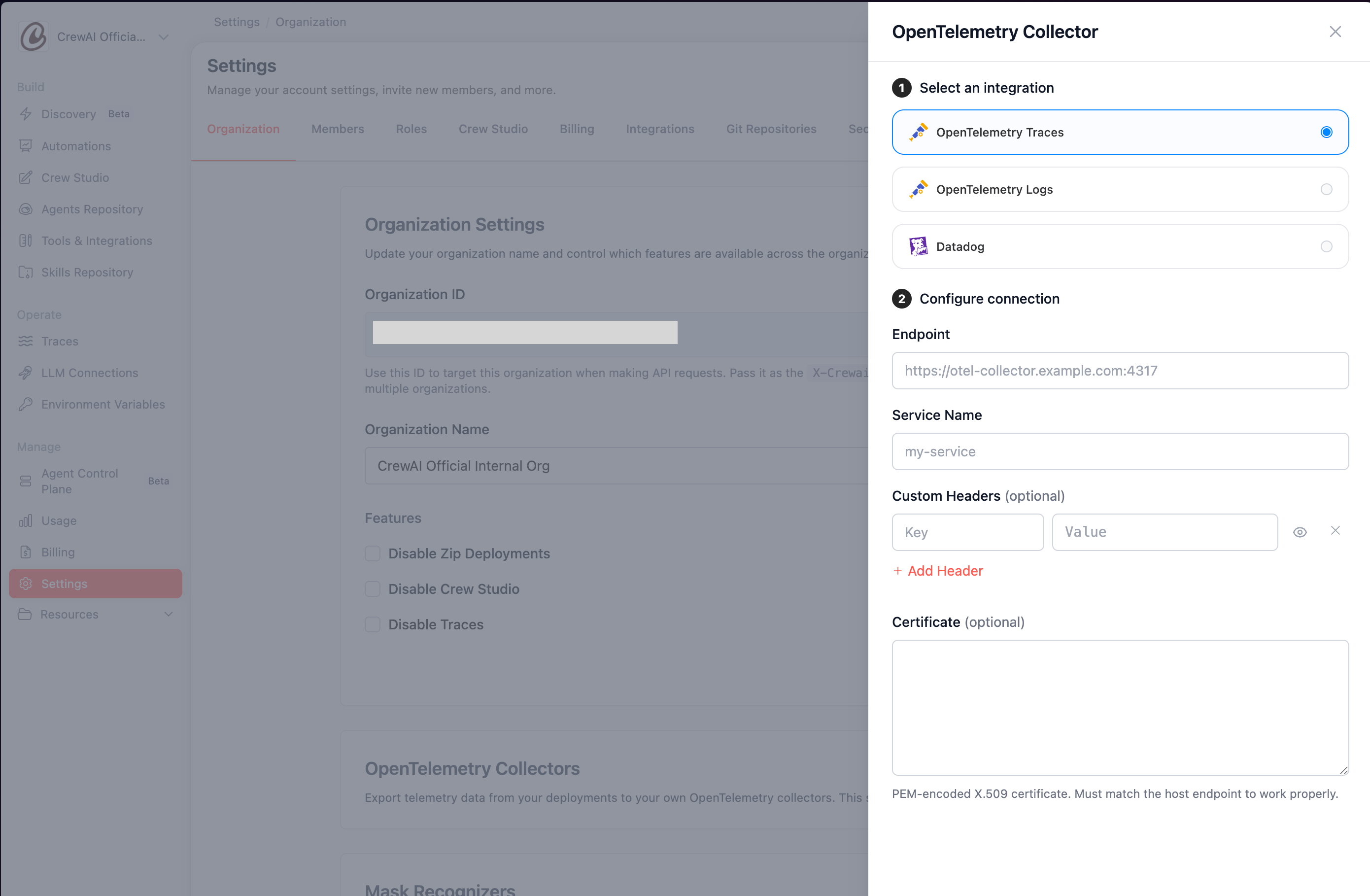The width and height of the screenshot is (1370, 896).
Task: Check the Disable Crew Studio checkbox
Action: [x=373, y=589]
